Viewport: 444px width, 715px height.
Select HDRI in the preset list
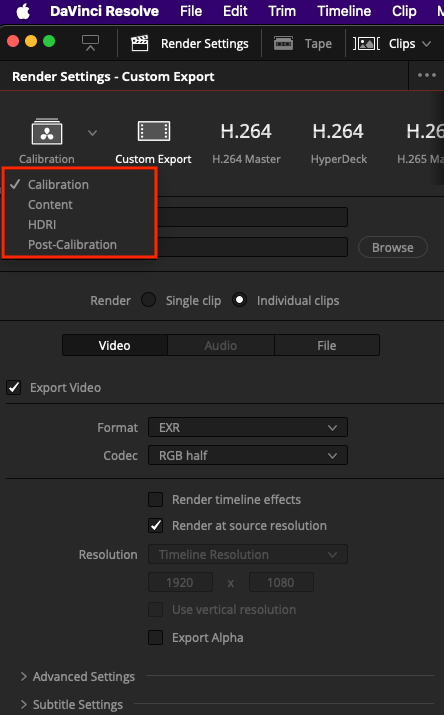click(x=42, y=225)
